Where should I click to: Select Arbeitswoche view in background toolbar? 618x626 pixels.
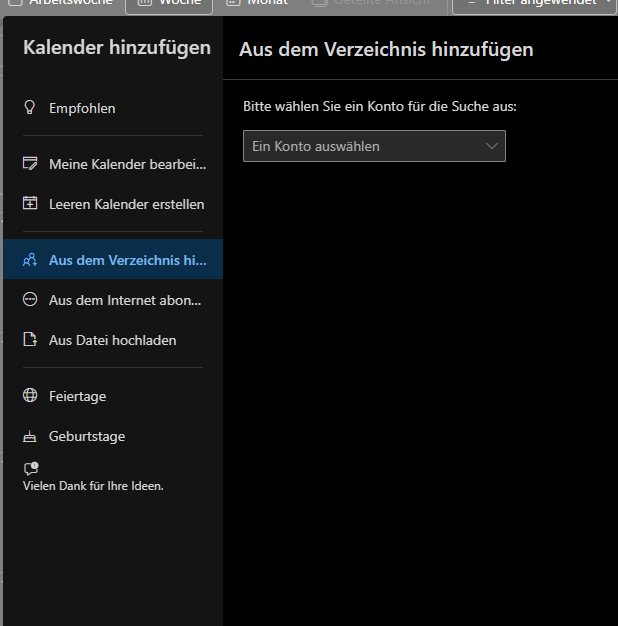tap(60, 4)
